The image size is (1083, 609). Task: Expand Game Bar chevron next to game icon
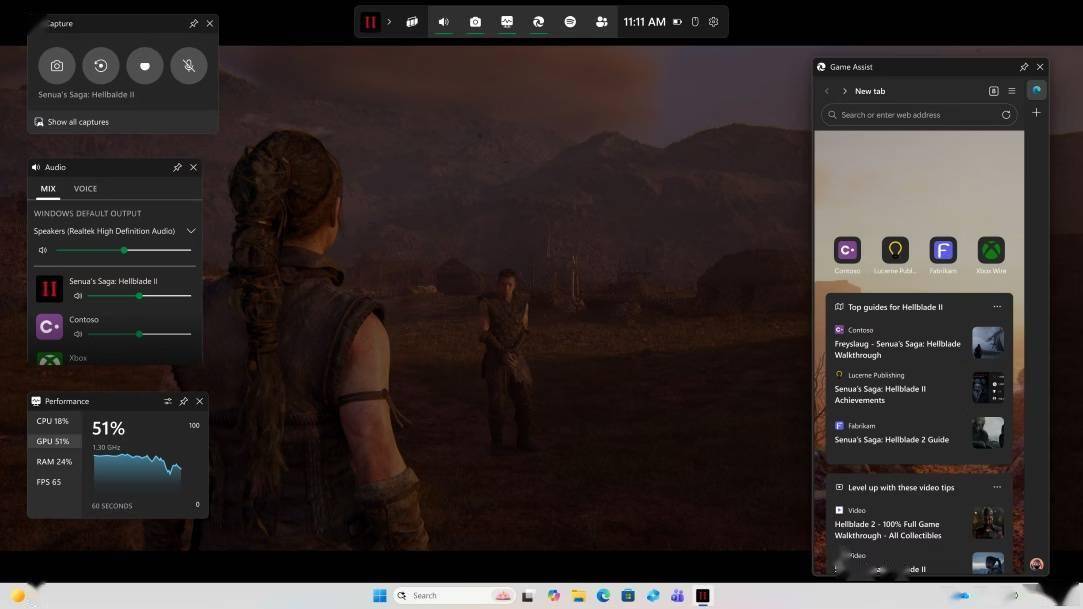(389, 22)
